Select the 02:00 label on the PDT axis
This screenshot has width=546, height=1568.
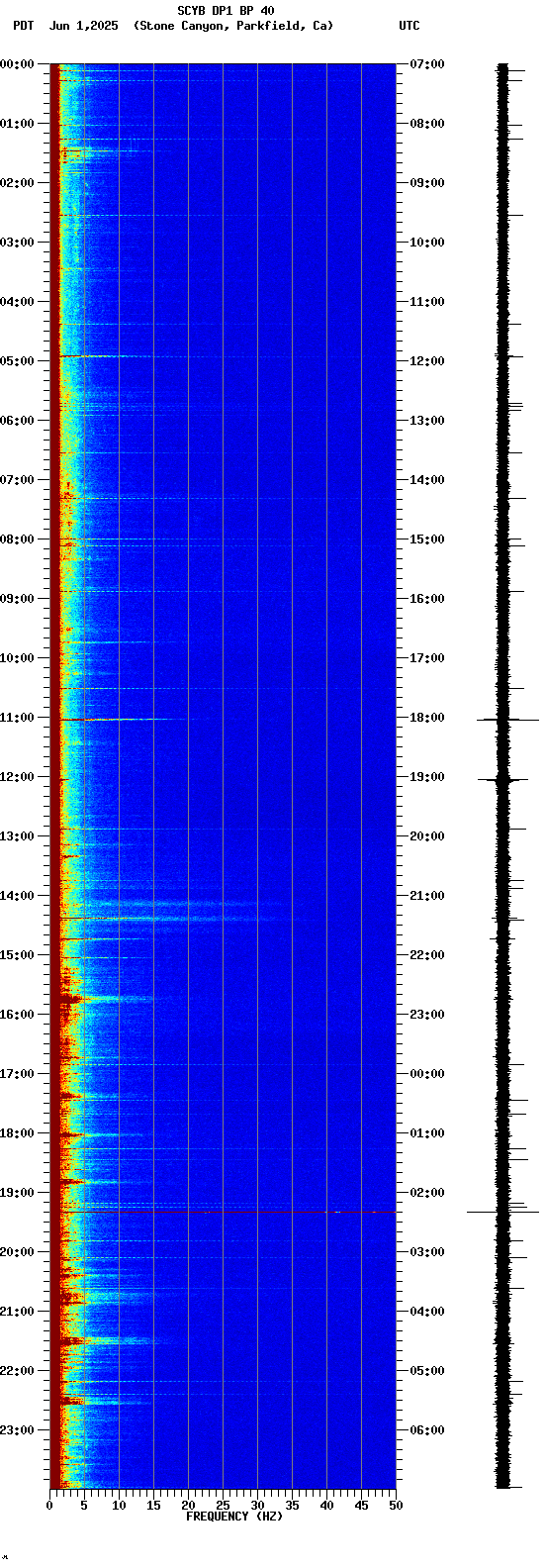point(16,183)
